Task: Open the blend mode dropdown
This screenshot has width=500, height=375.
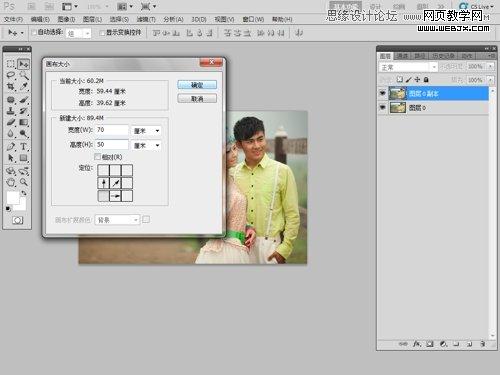Action: coord(408,67)
